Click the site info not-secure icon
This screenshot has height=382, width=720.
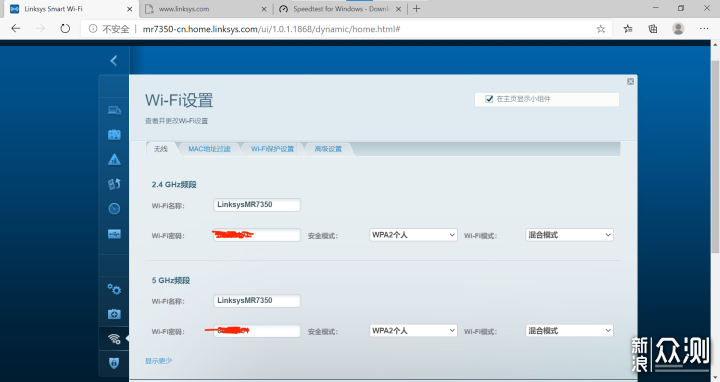click(93, 29)
